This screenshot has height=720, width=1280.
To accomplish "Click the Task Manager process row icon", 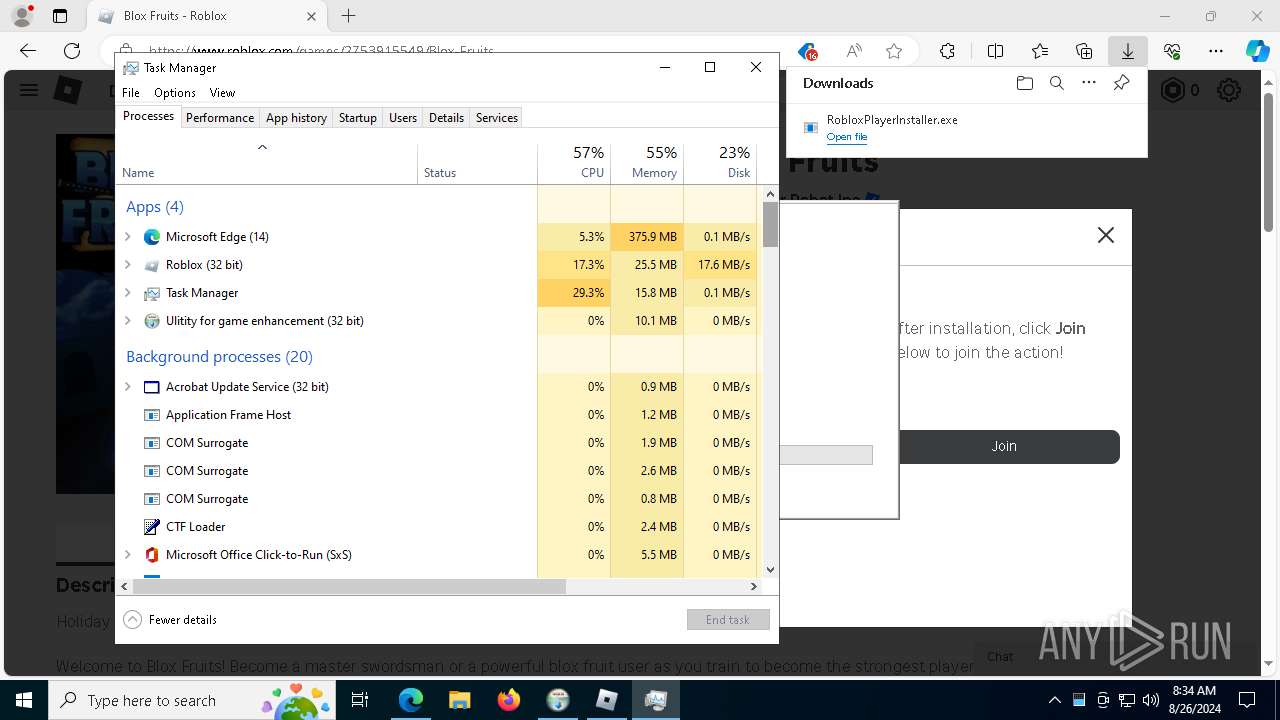I will [x=152, y=293].
